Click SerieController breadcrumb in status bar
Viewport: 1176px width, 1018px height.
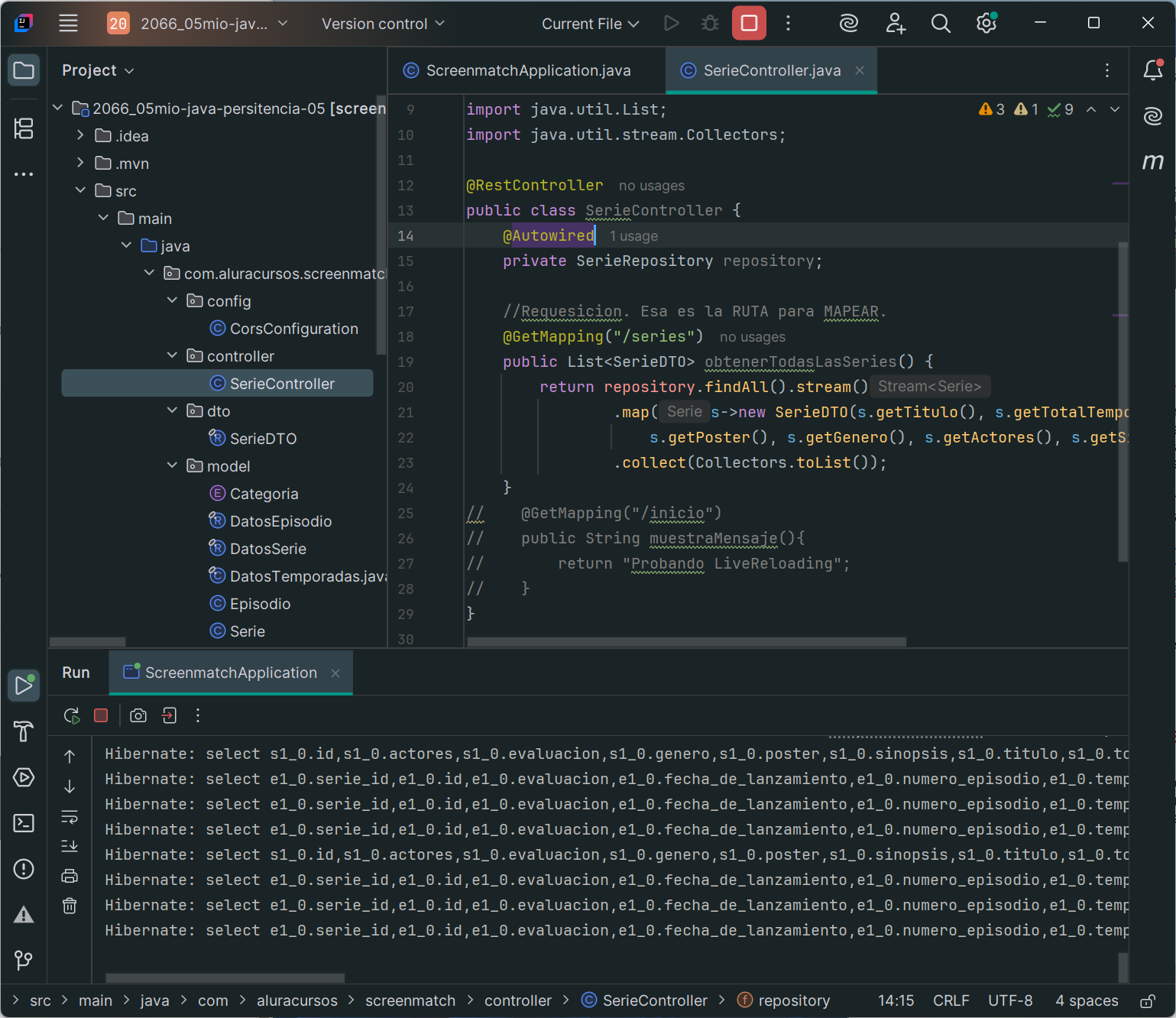(644, 1000)
